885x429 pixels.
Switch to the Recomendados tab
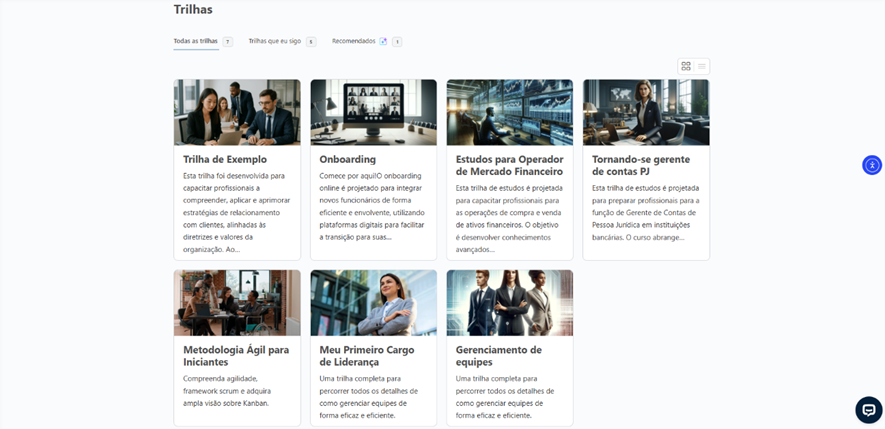[354, 42]
